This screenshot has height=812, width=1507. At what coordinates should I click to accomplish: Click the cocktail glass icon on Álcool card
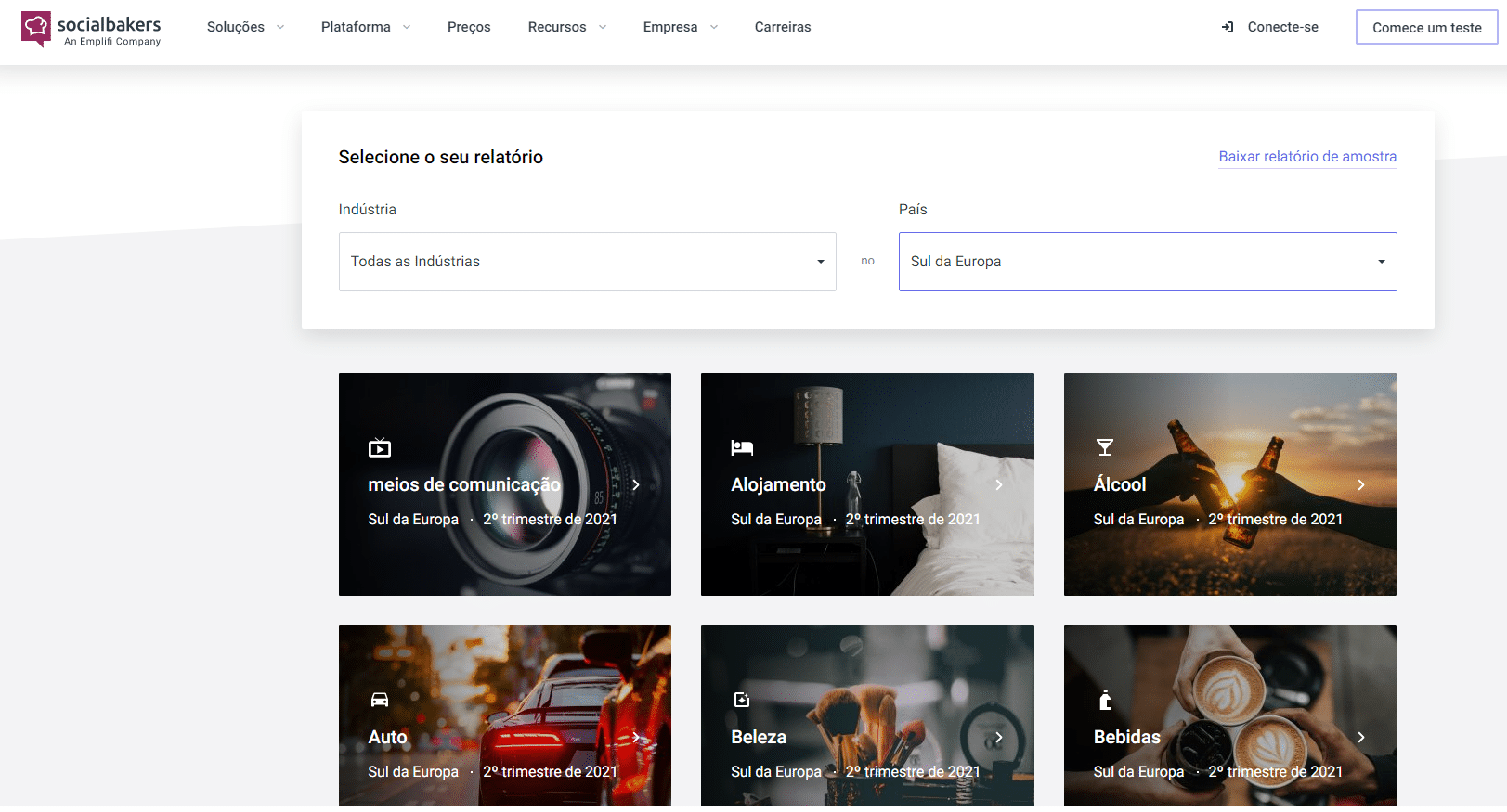(1104, 448)
